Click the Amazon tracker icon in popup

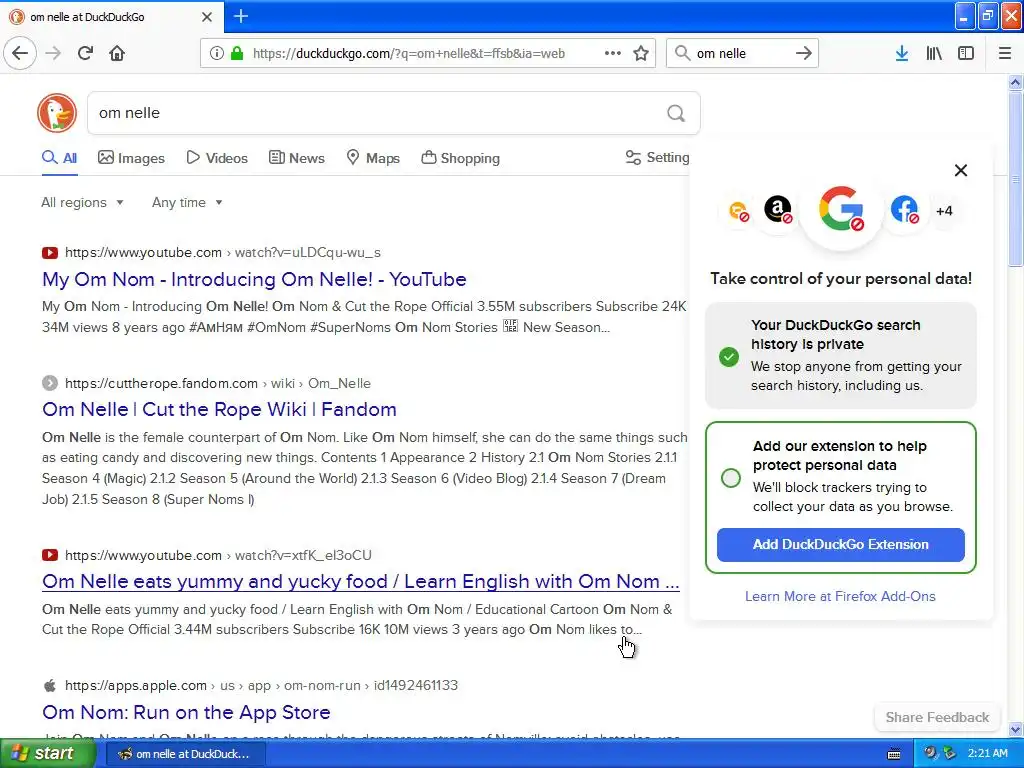(778, 210)
